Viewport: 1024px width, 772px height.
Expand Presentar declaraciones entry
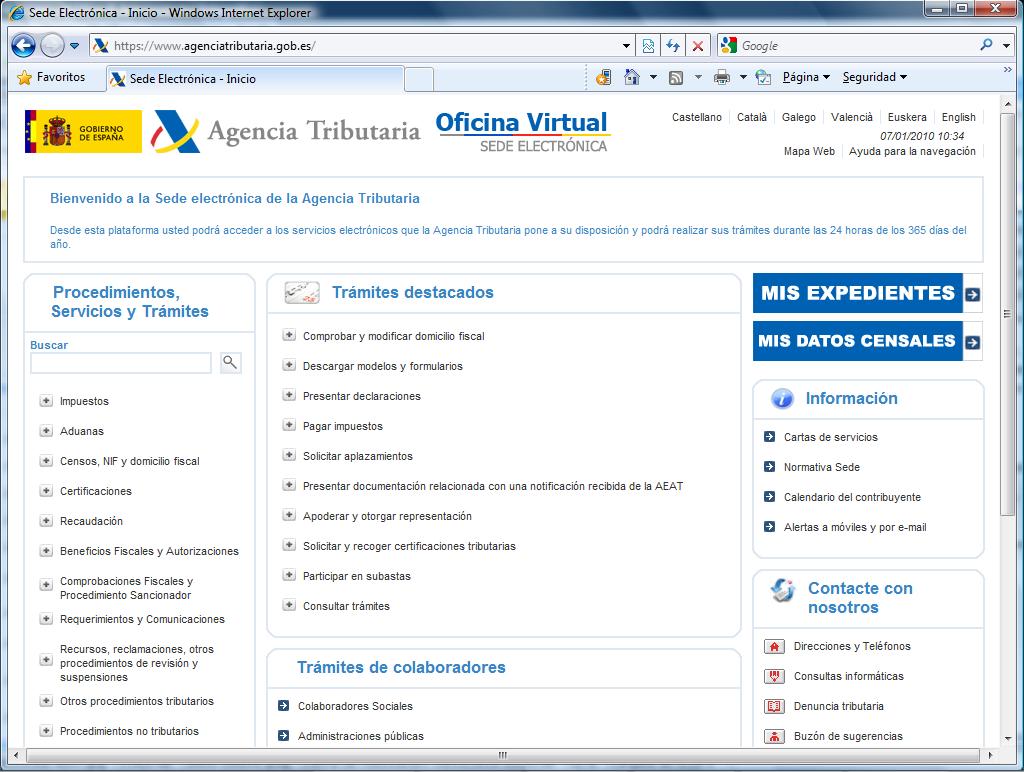coord(289,396)
